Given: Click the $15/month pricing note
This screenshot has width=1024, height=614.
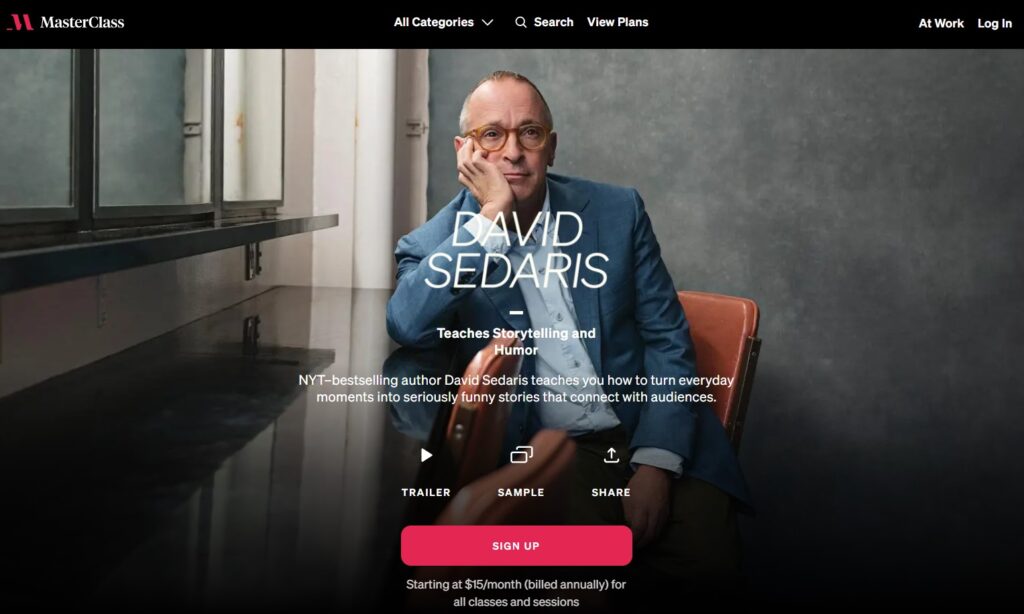Looking at the screenshot, I should [516, 593].
